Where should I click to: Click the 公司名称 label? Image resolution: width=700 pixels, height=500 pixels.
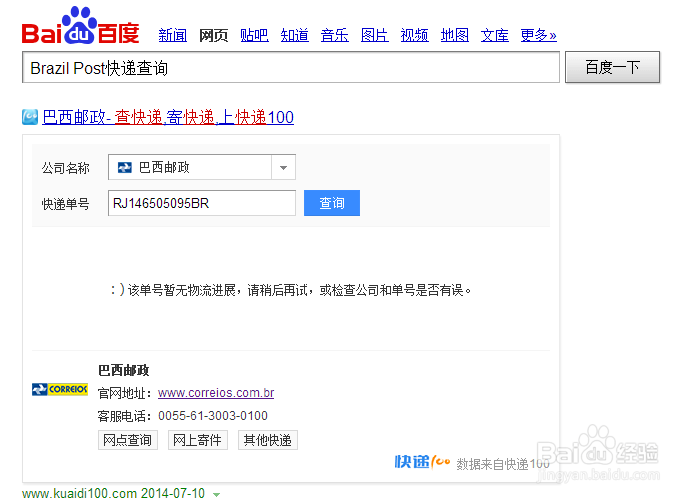coord(66,168)
